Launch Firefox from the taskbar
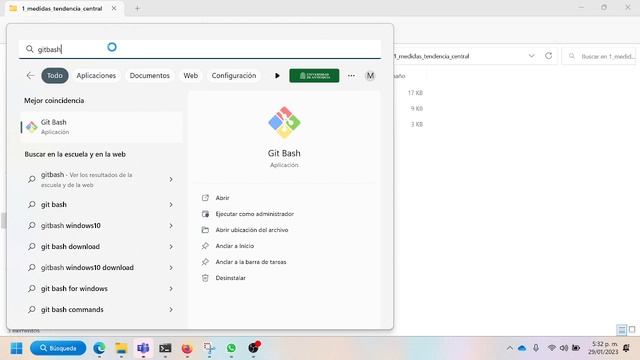 pos(187,348)
